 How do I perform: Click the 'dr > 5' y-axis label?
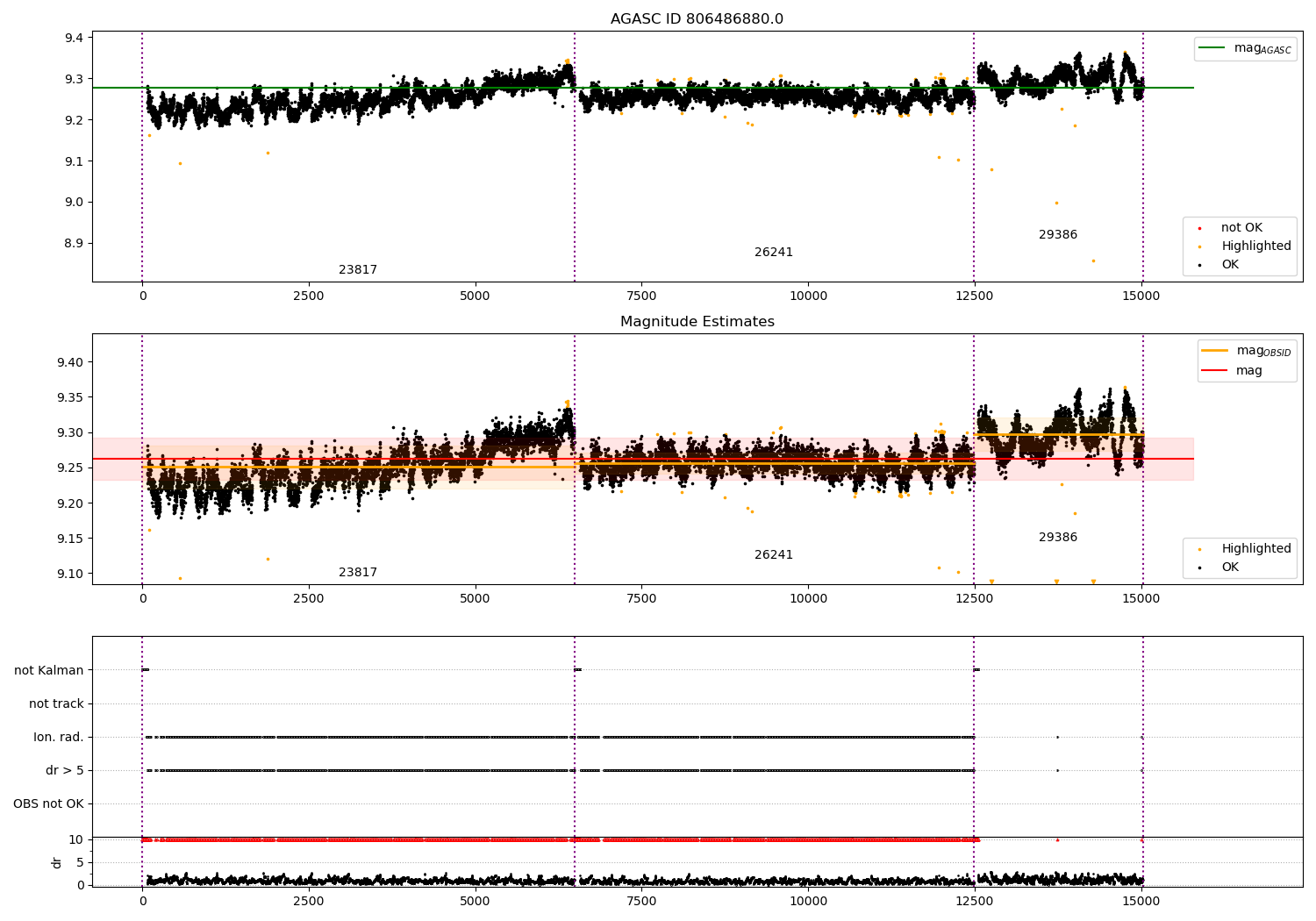(65, 771)
